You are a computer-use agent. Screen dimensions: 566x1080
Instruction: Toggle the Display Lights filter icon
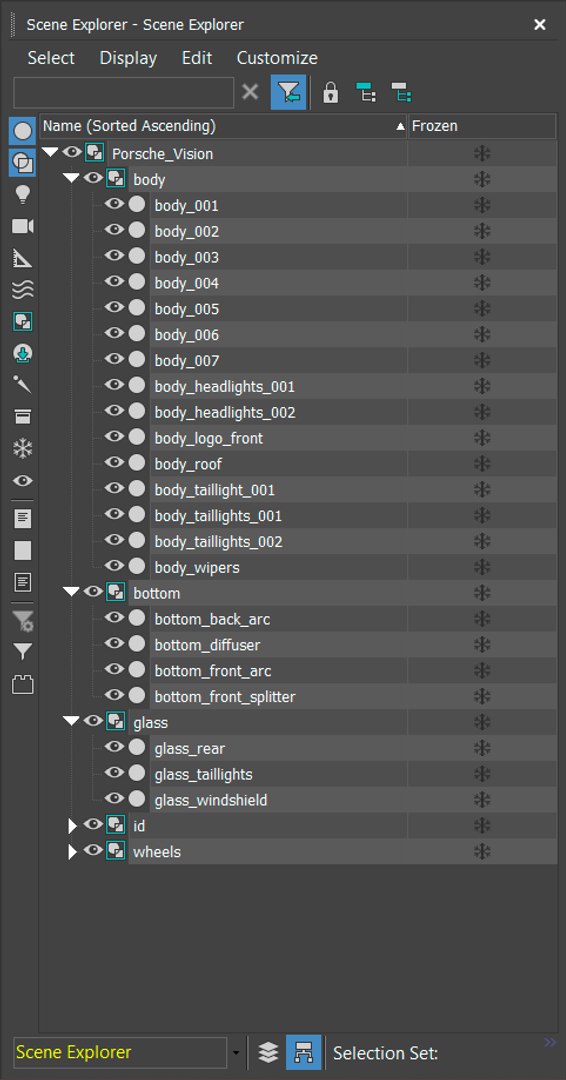point(23,195)
